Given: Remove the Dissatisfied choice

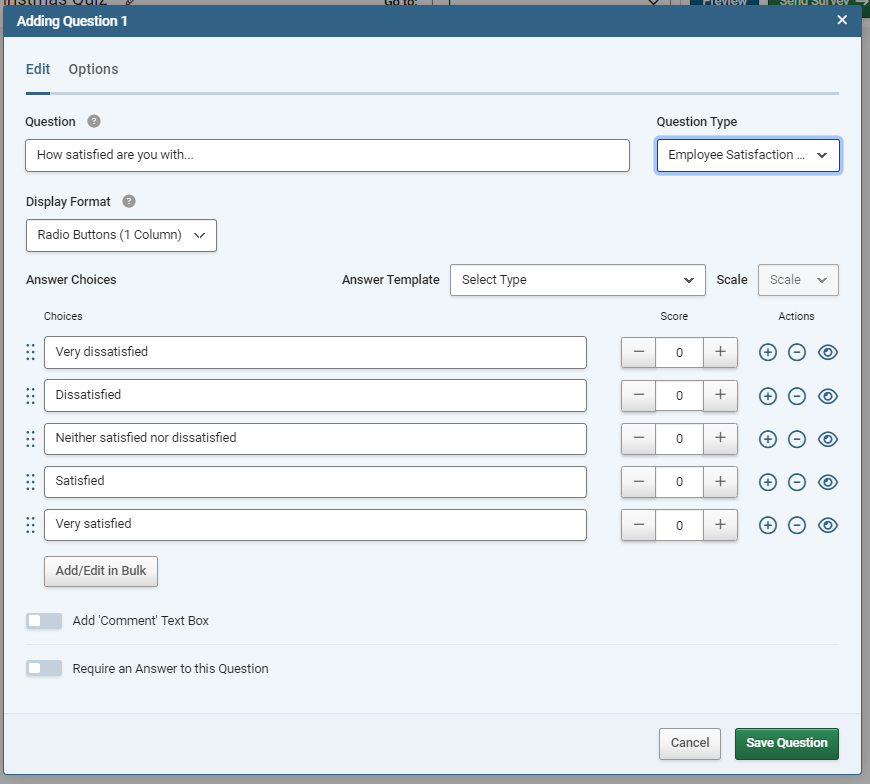Looking at the screenshot, I should (797, 396).
